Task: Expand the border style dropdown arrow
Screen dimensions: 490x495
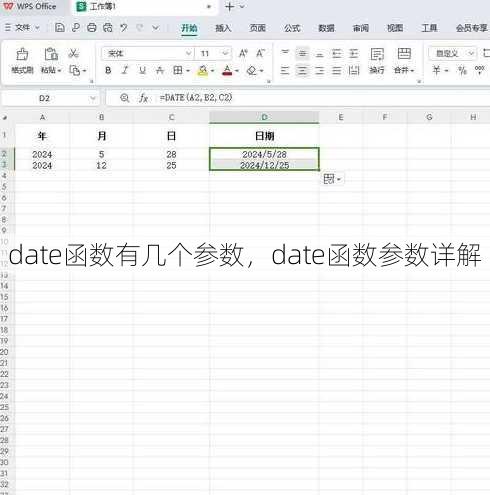Action: click(188, 71)
